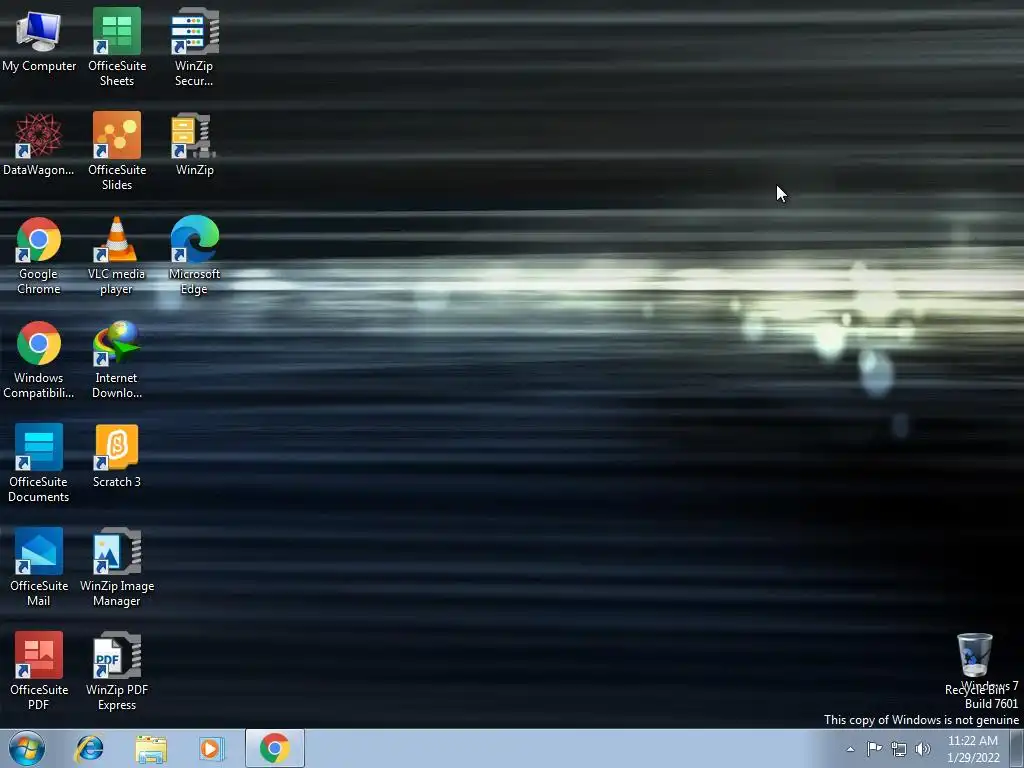
Task: Show hidden system tray icons
Action: point(850,749)
